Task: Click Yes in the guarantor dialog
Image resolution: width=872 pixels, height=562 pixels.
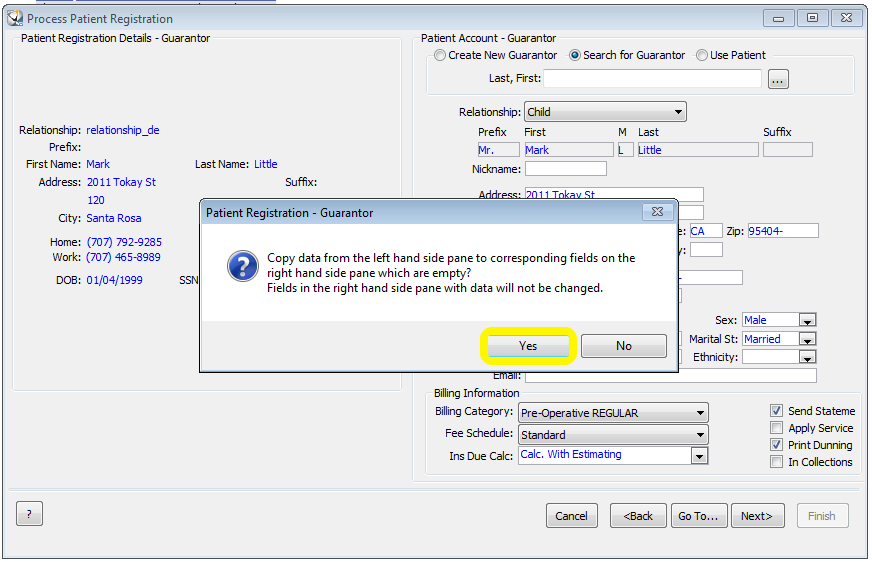Action: pos(528,346)
